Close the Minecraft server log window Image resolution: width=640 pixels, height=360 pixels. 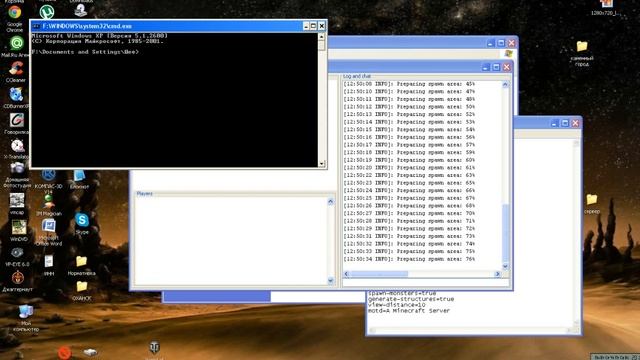[507, 67]
